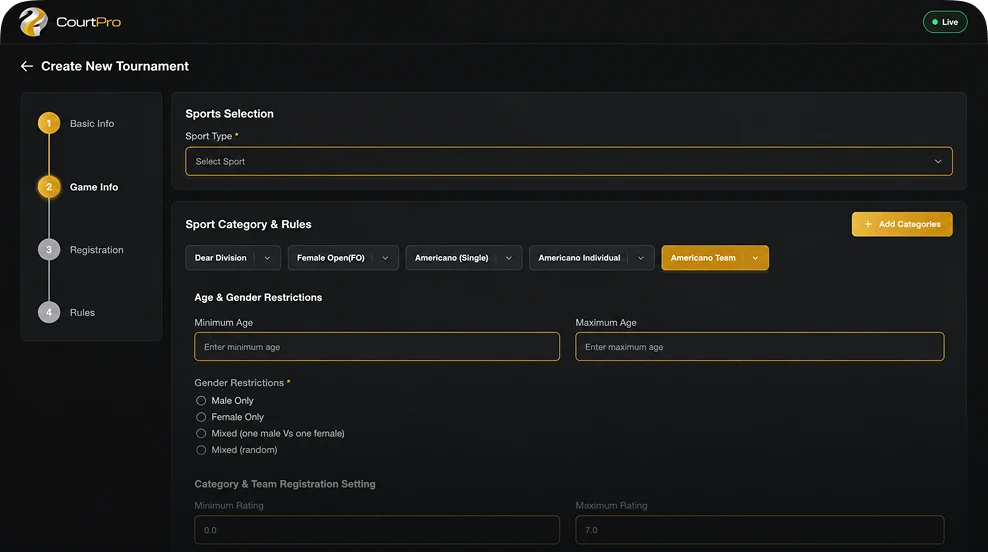Viewport: 988px width, 552px height.
Task: Expand Dear Division chevron
Action: [267, 258]
